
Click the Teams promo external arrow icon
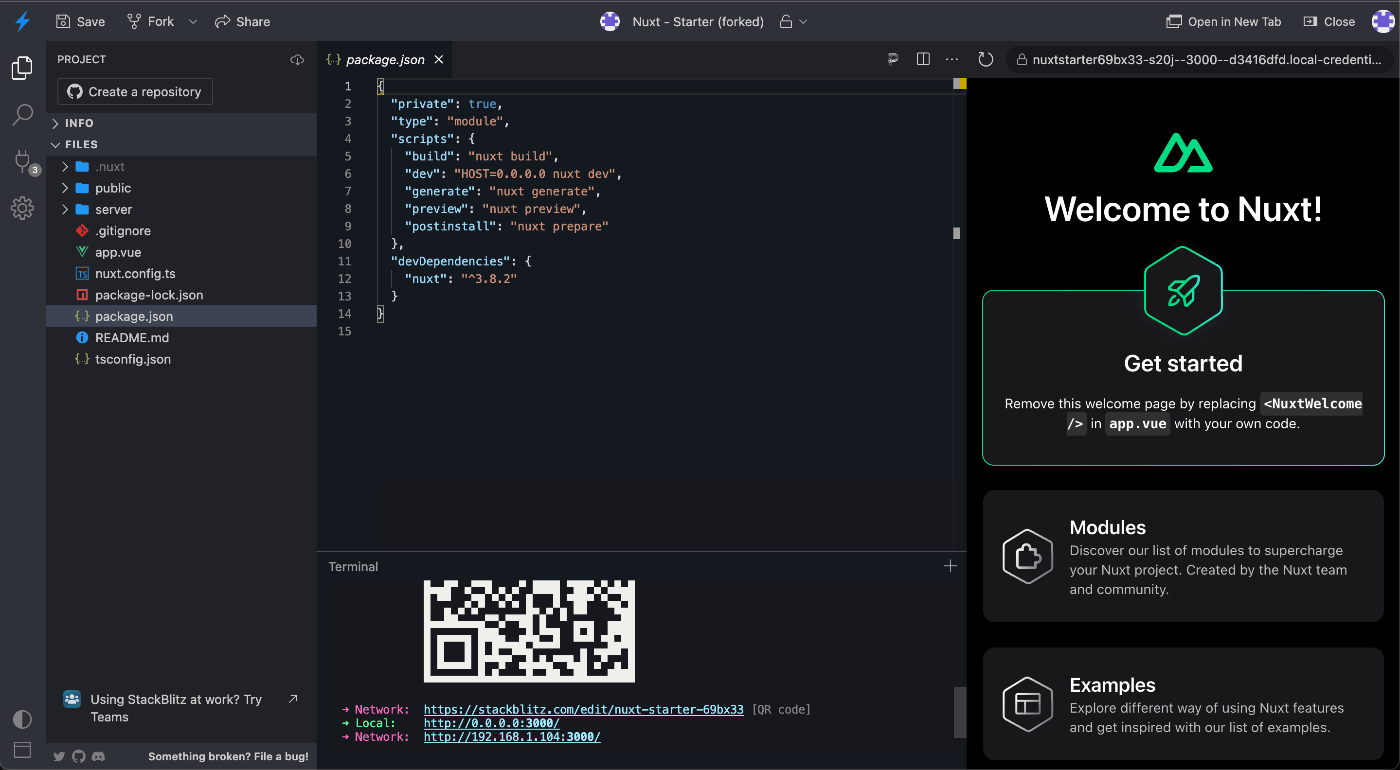(293, 699)
